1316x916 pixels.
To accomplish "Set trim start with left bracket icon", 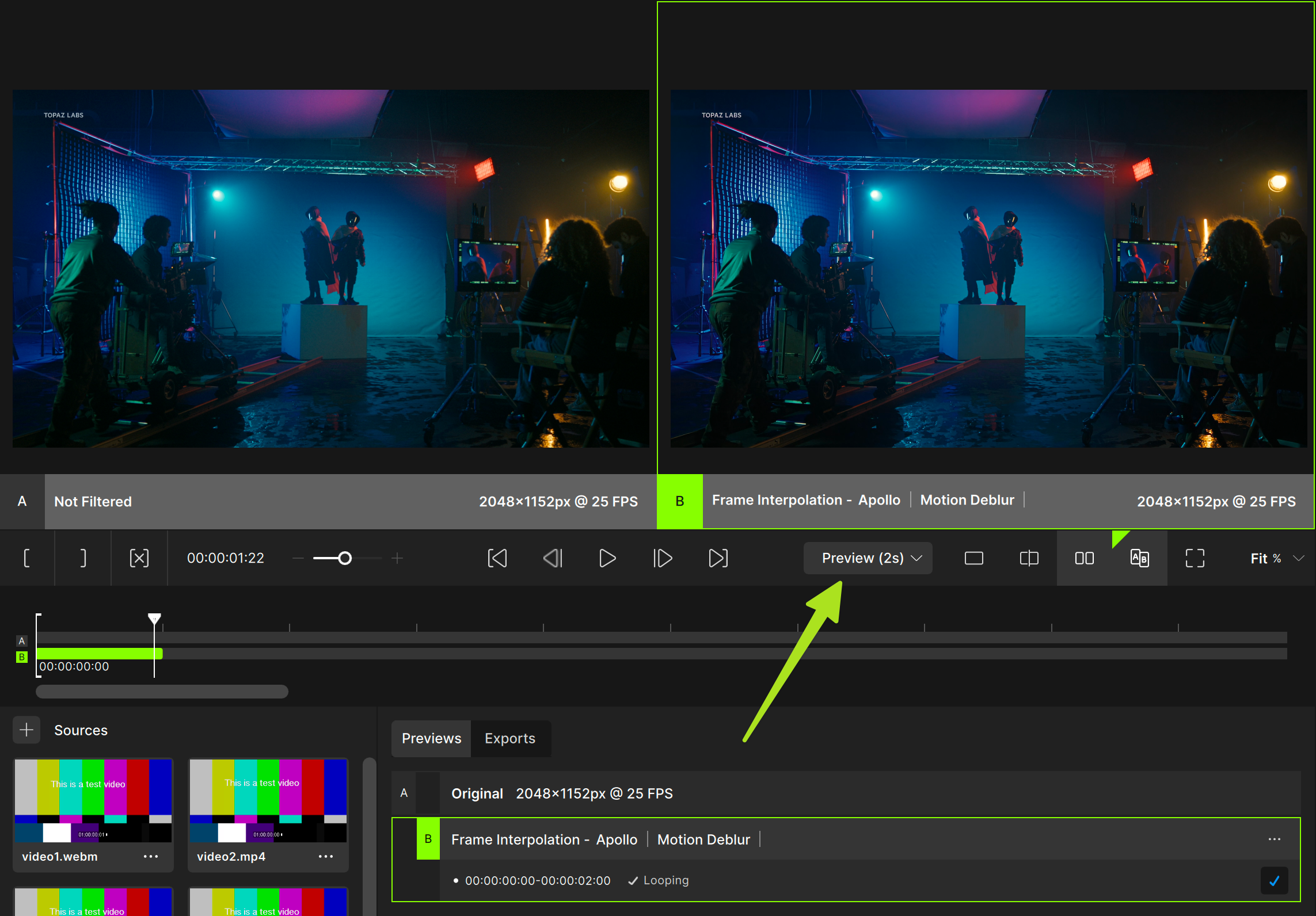I will 26,558.
